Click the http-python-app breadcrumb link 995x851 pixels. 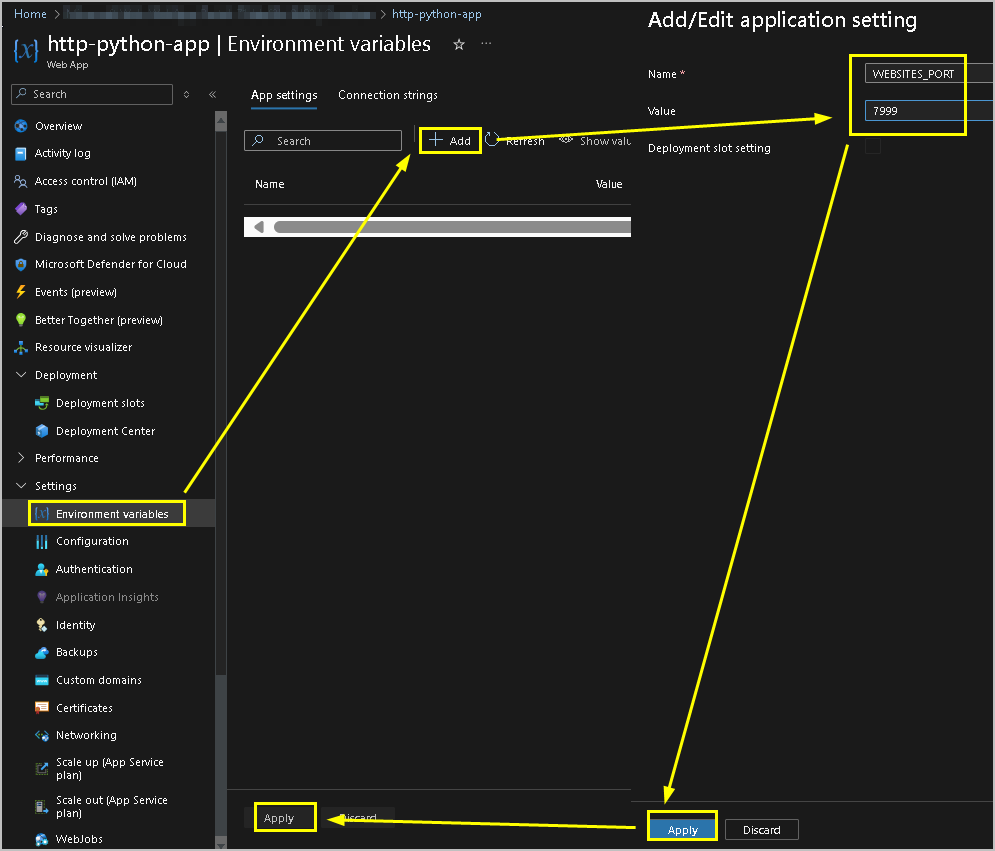437,14
